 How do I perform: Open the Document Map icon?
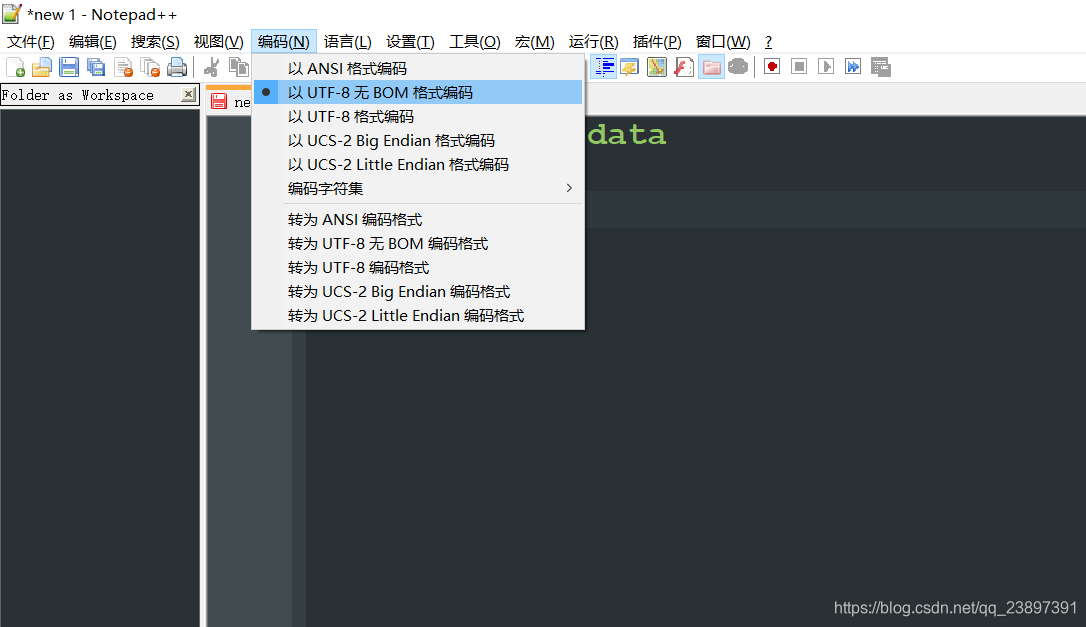click(657, 67)
